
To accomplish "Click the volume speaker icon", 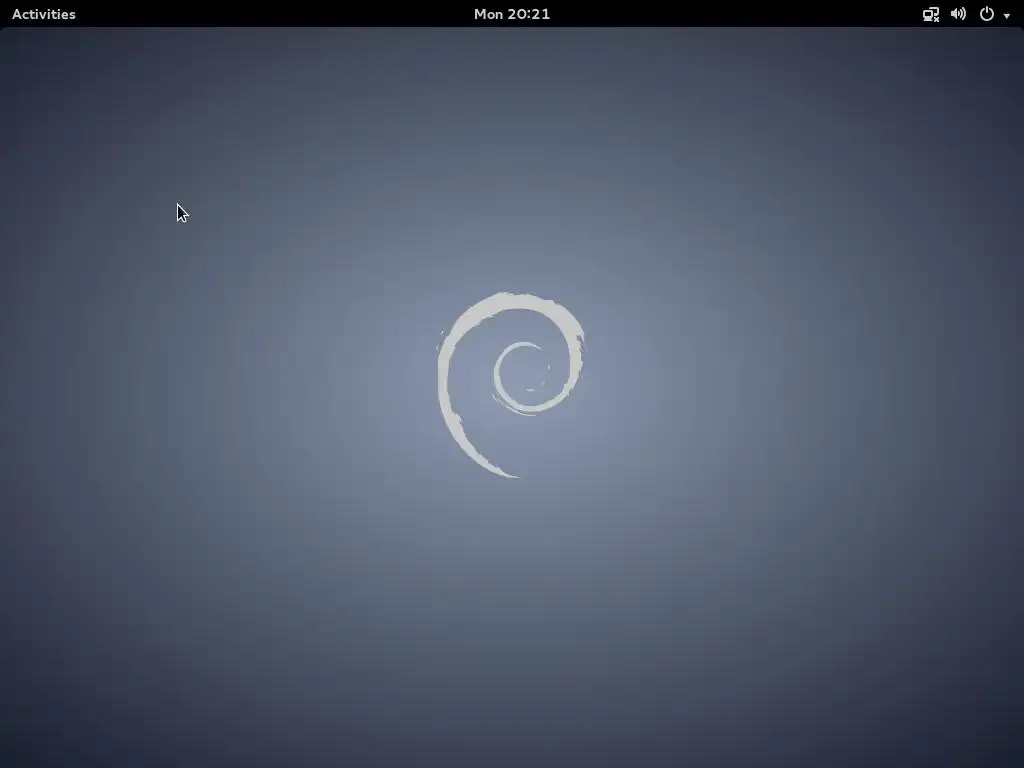I will (958, 14).
